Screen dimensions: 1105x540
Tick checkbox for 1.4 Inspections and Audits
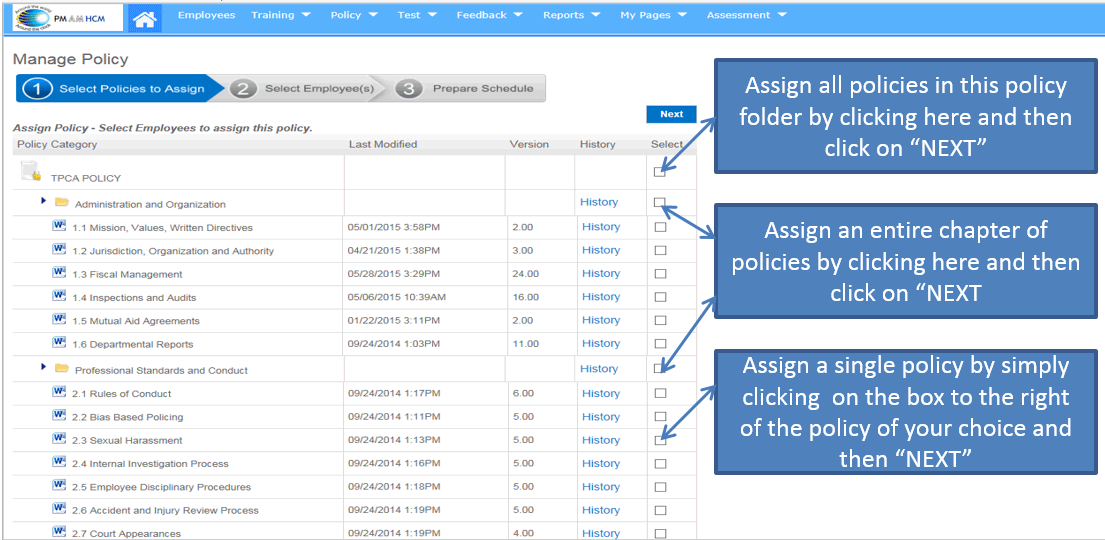pos(660,297)
